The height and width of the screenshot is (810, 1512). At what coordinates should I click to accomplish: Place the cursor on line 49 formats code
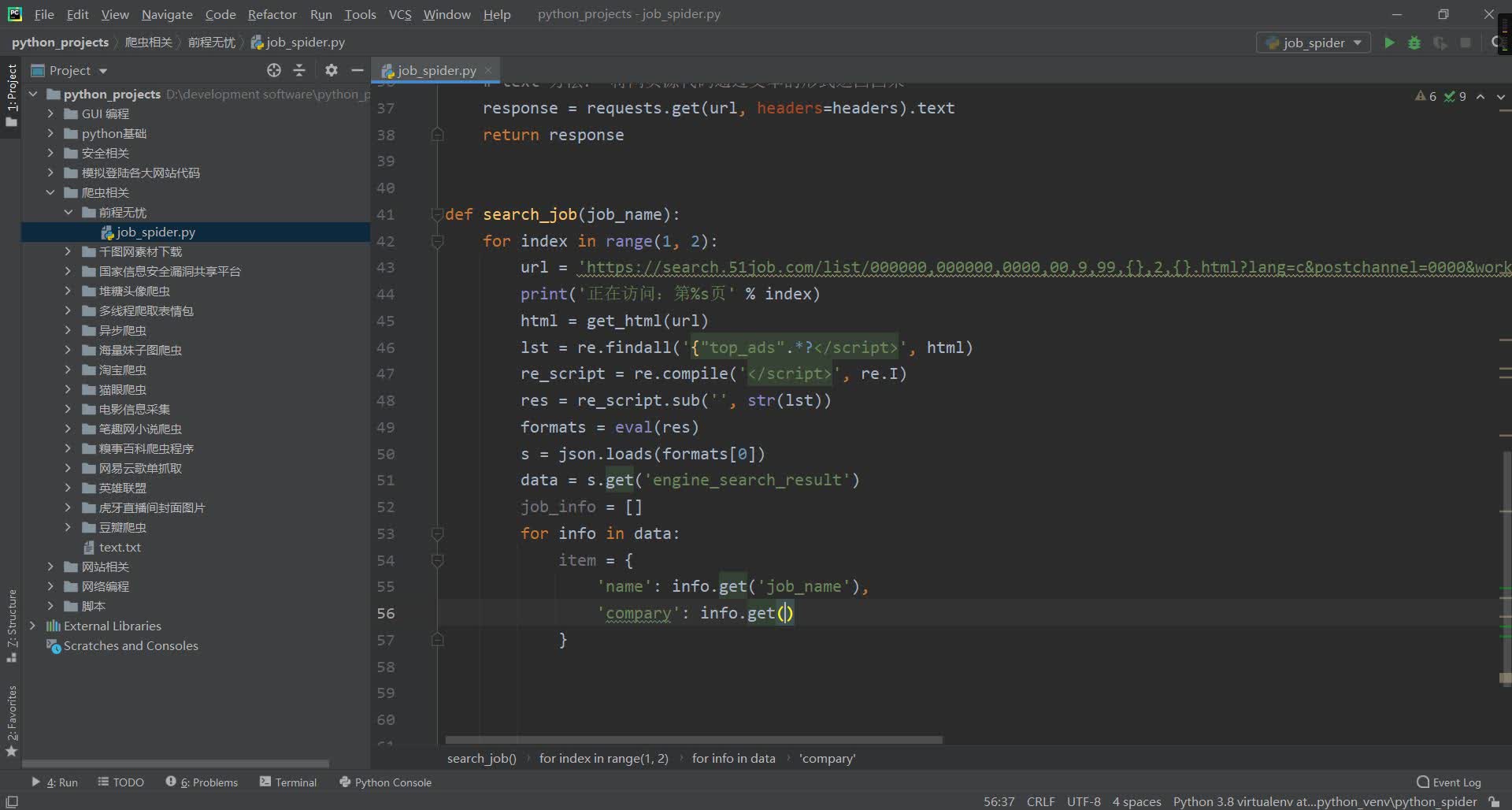(609, 427)
